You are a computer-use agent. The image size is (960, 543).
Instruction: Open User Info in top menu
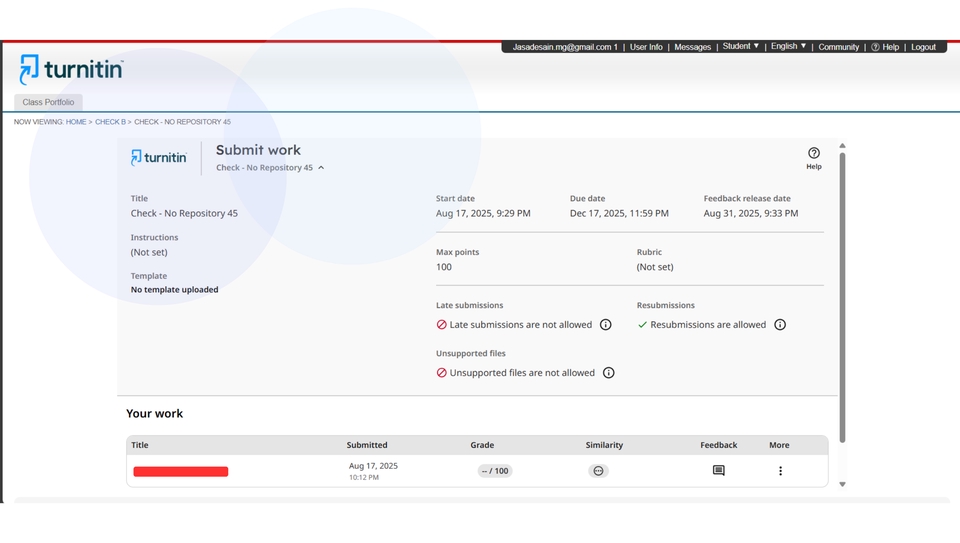(646, 47)
